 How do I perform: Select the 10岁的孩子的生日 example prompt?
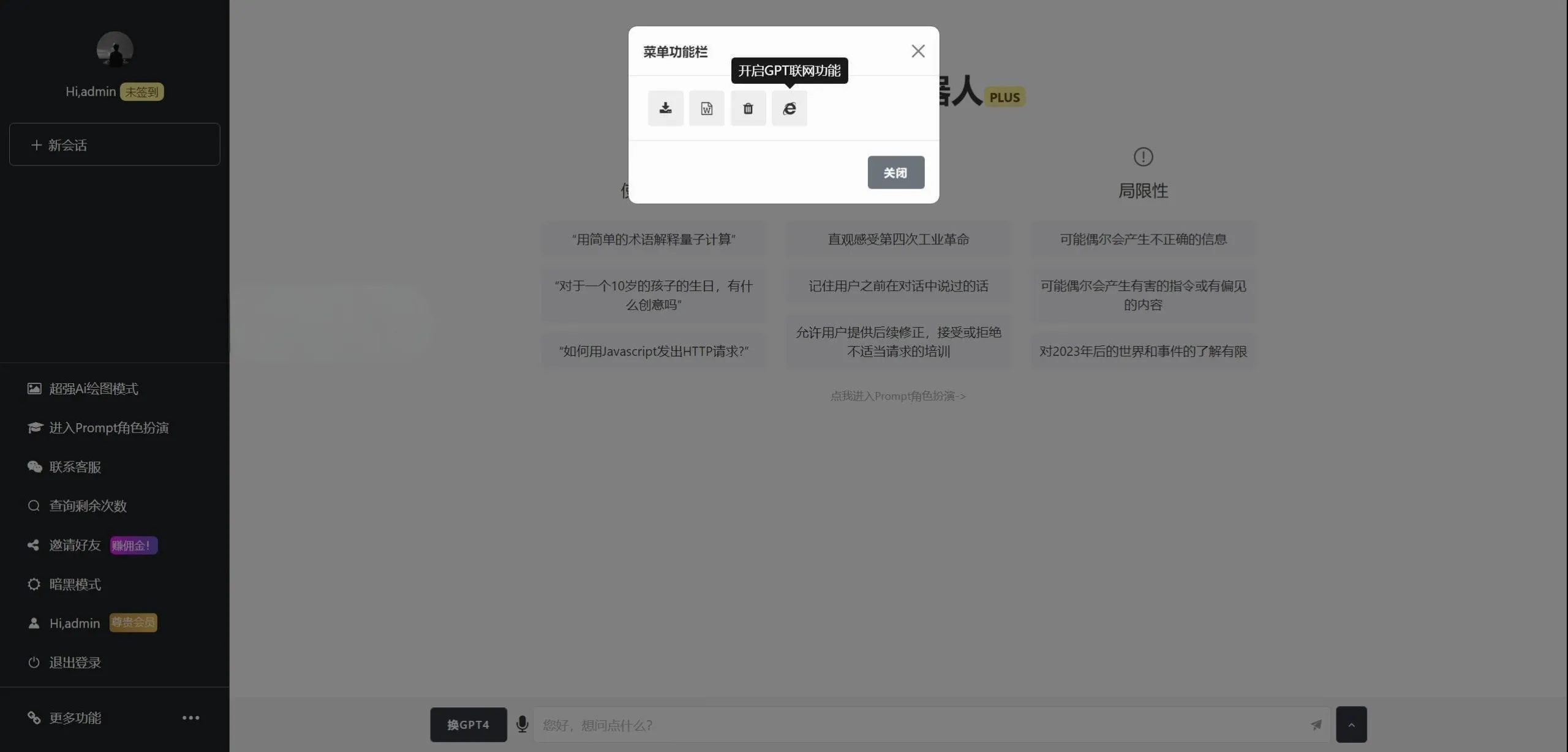click(654, 295)
